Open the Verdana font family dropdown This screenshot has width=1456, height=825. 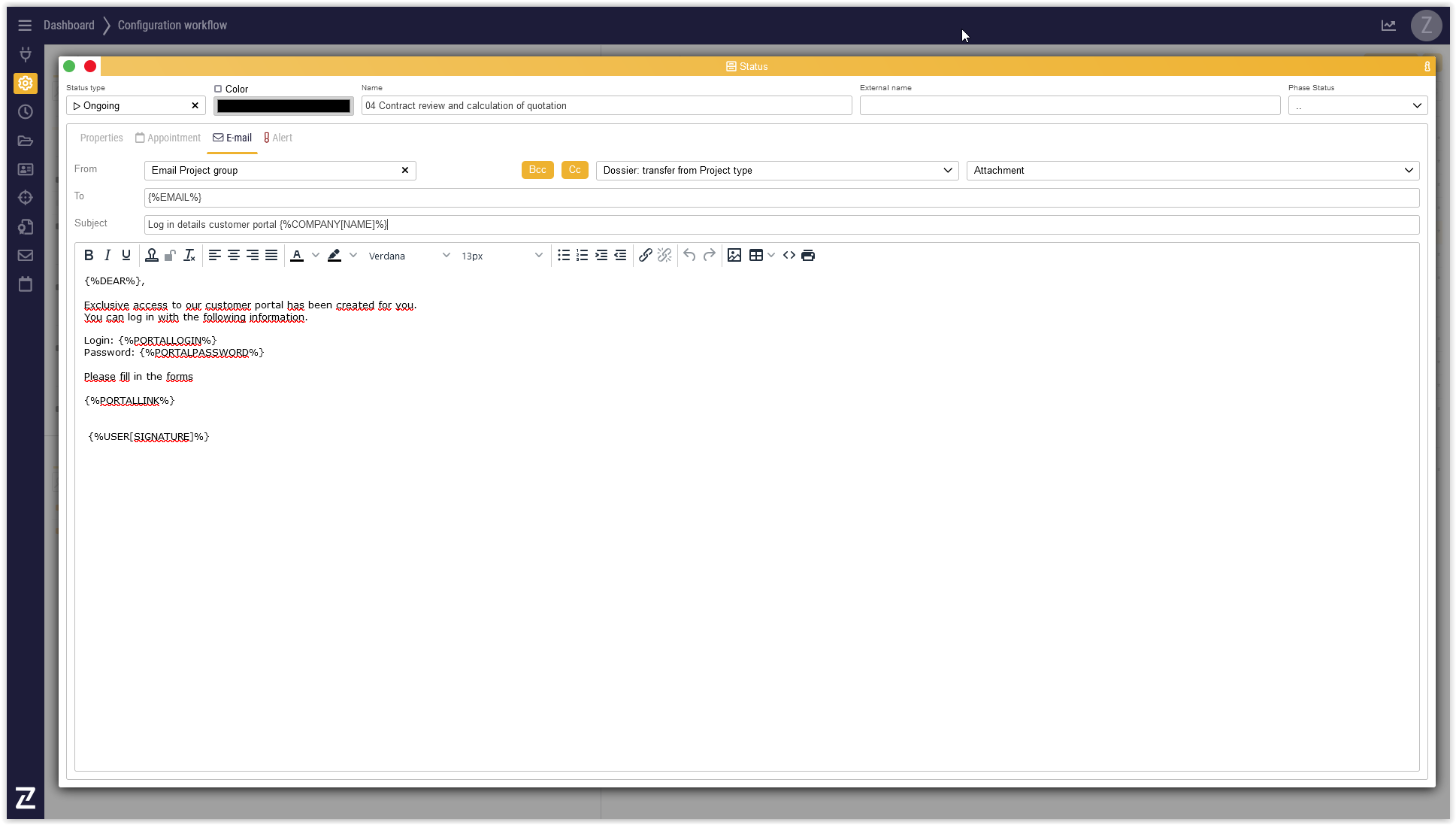coord(409,256)
